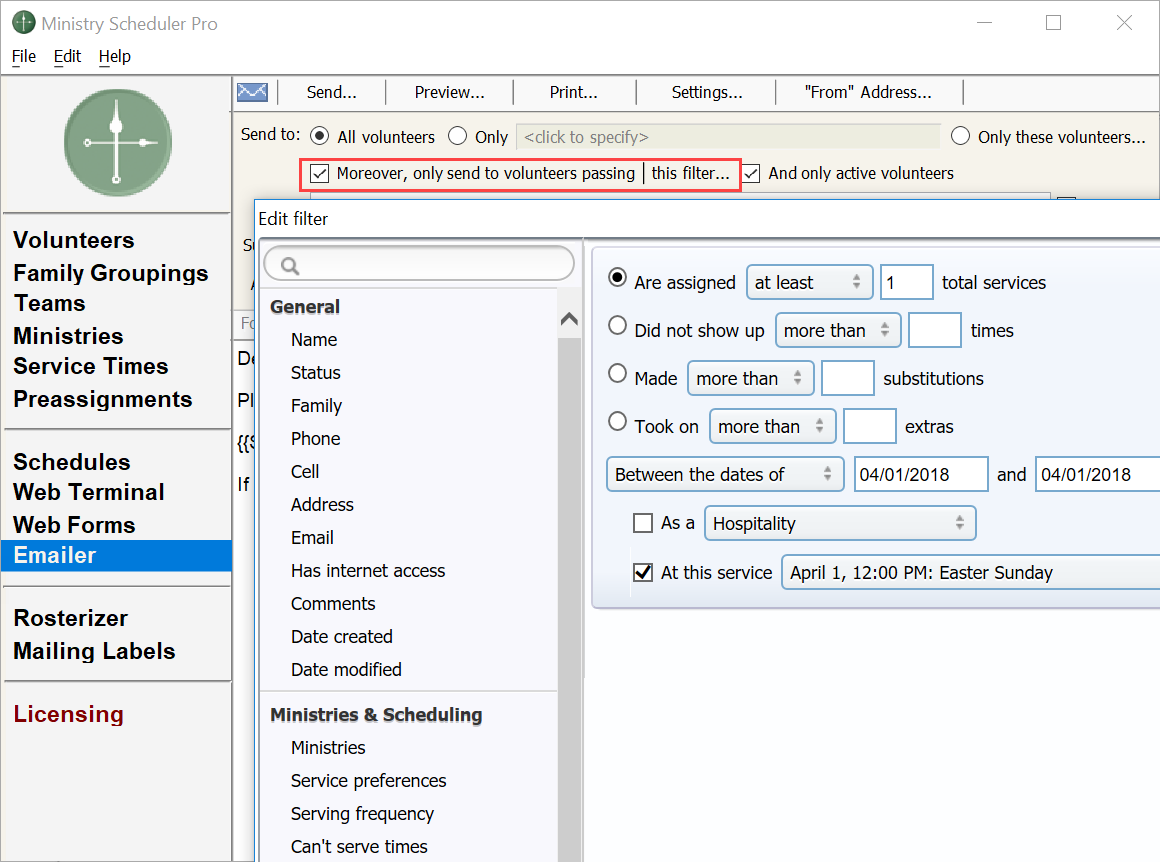Click the magnifier icon in filter search
This screenshot has height=862, width=1160.
point(291,266)
